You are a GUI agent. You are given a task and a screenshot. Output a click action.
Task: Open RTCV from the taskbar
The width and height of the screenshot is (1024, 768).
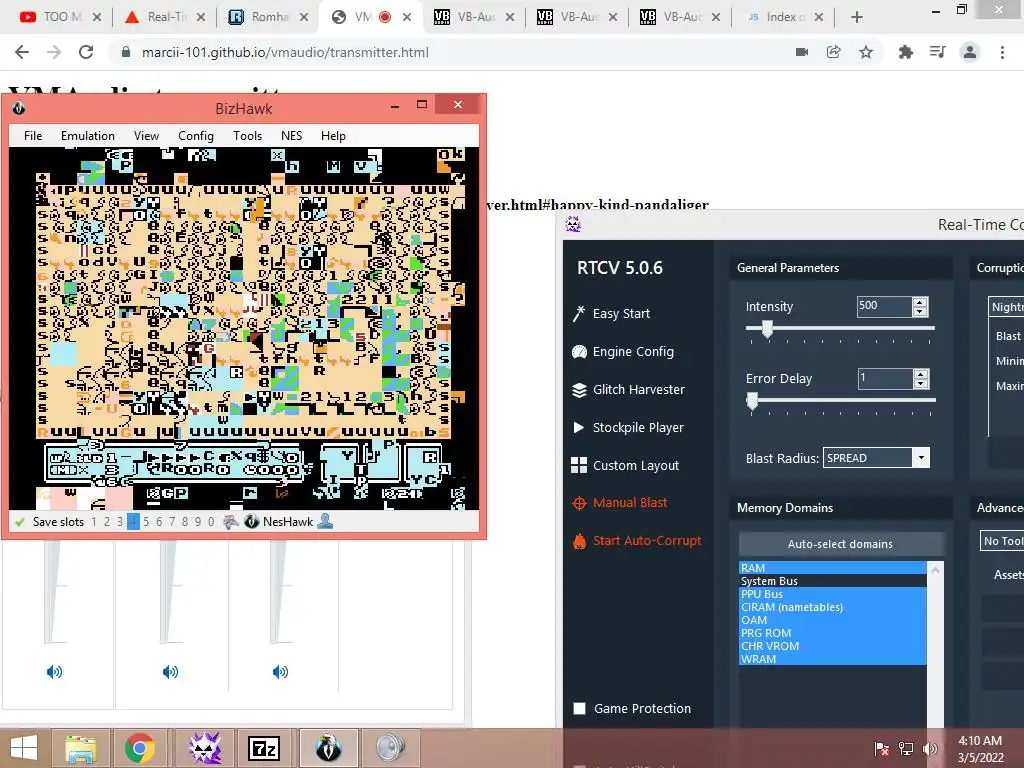[205, 748]
